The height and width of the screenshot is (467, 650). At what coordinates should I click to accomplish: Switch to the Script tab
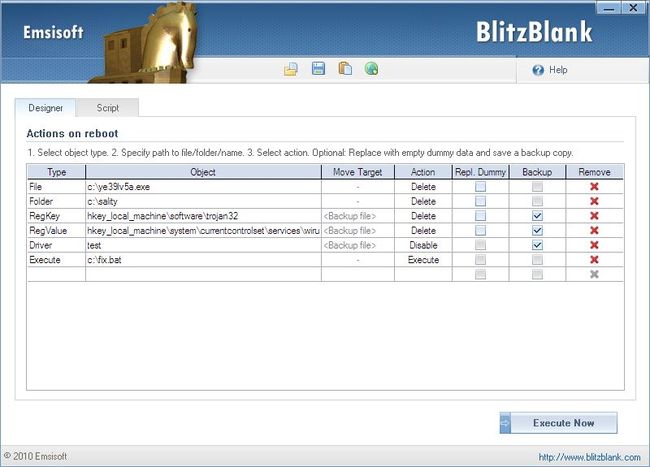pyautogui.click(x=108, y=108)
